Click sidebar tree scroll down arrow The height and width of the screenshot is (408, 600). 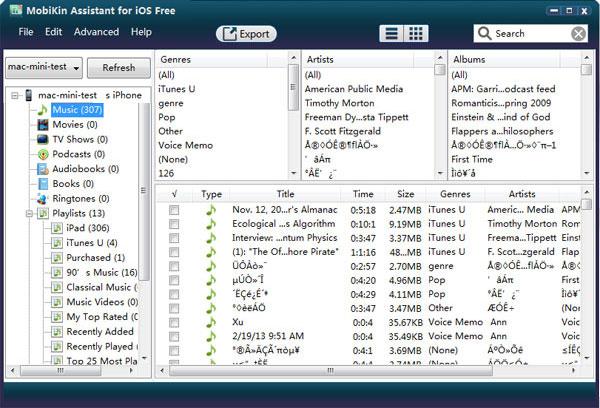144,358
